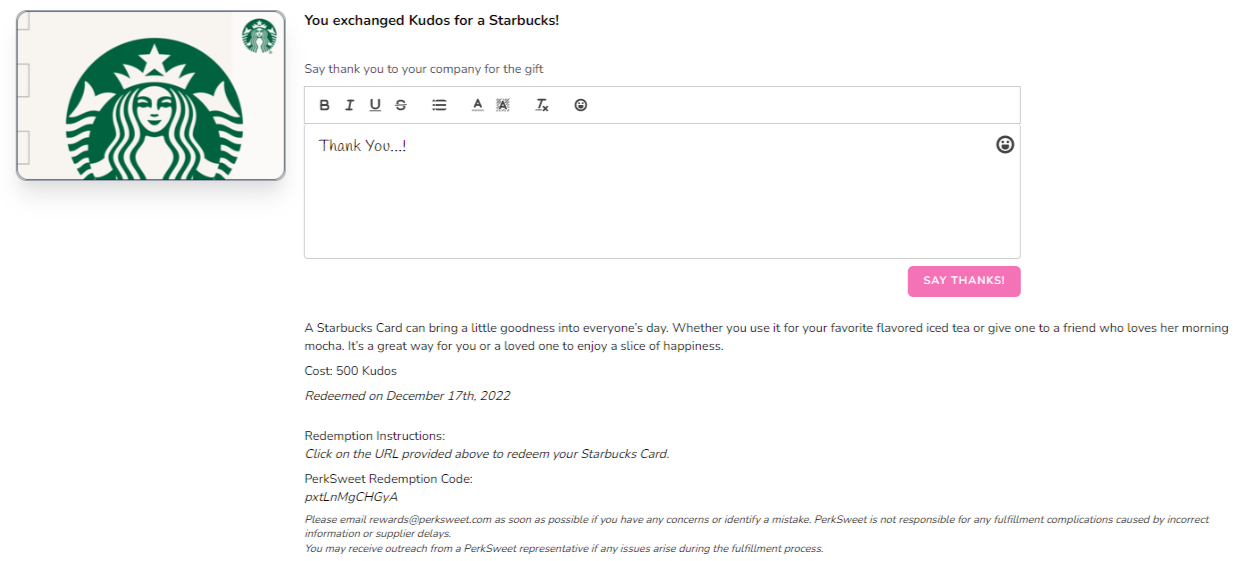Apply italic formatting to the message
Image resolution: width=1242 pixels, height=561 pixels.
tap(350, 105)
